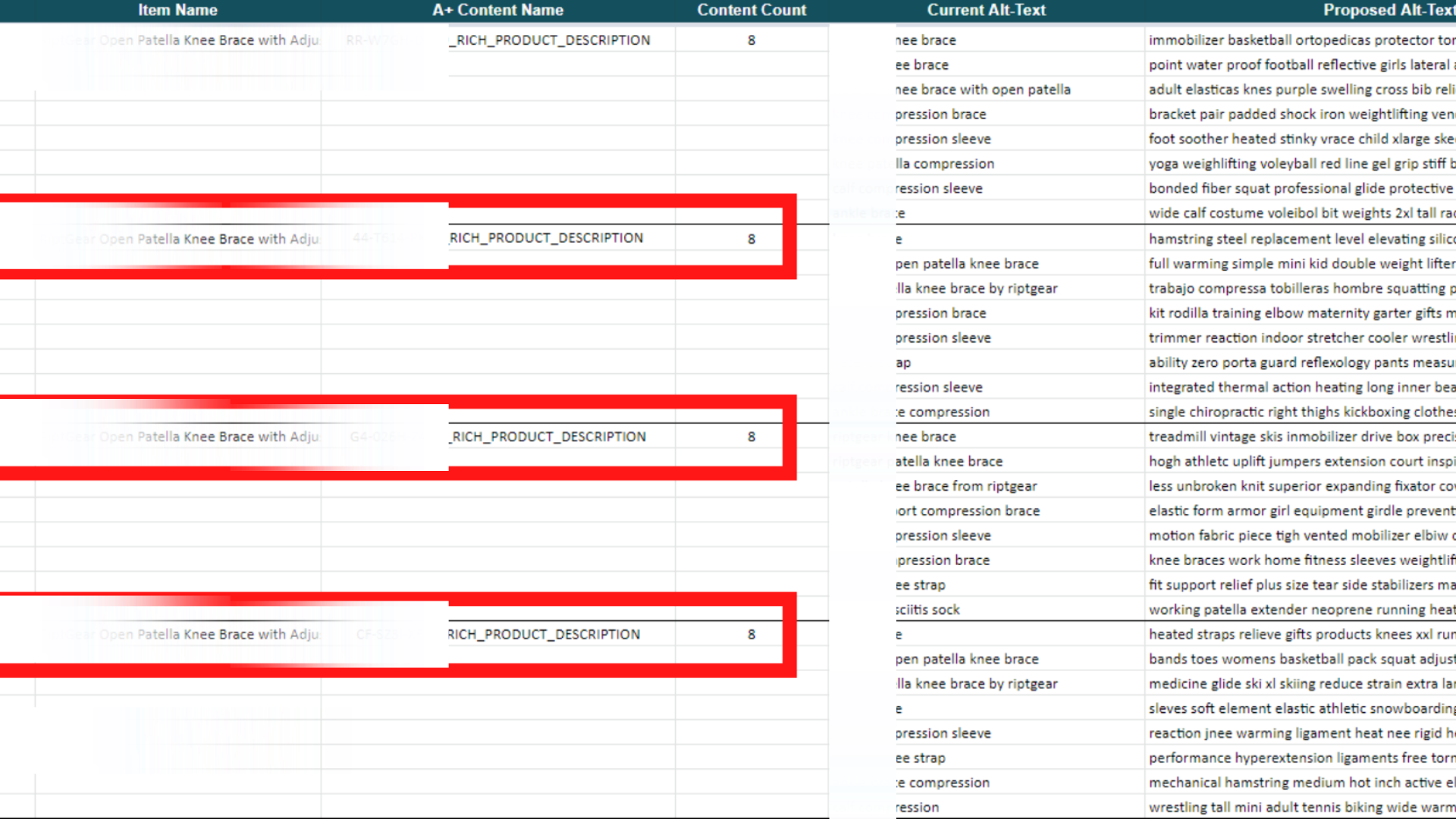Click cell beginning 'medicine glide ski xl skiing'
Image resolution: width=1456 pixels, height=819 pixels.
pos(1300,684)
